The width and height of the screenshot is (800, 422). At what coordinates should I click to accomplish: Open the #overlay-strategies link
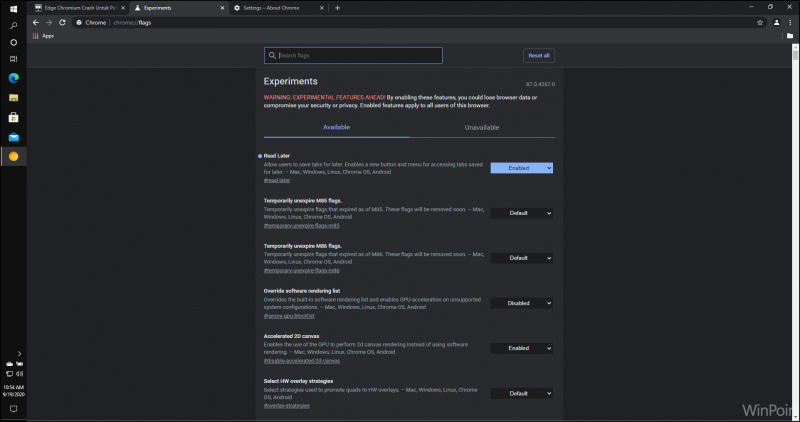pos(286,406)
